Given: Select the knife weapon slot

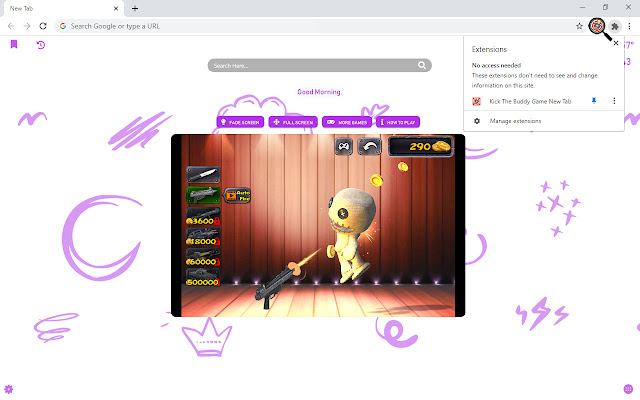Looking at the screenshot, I should coord(203,175).
